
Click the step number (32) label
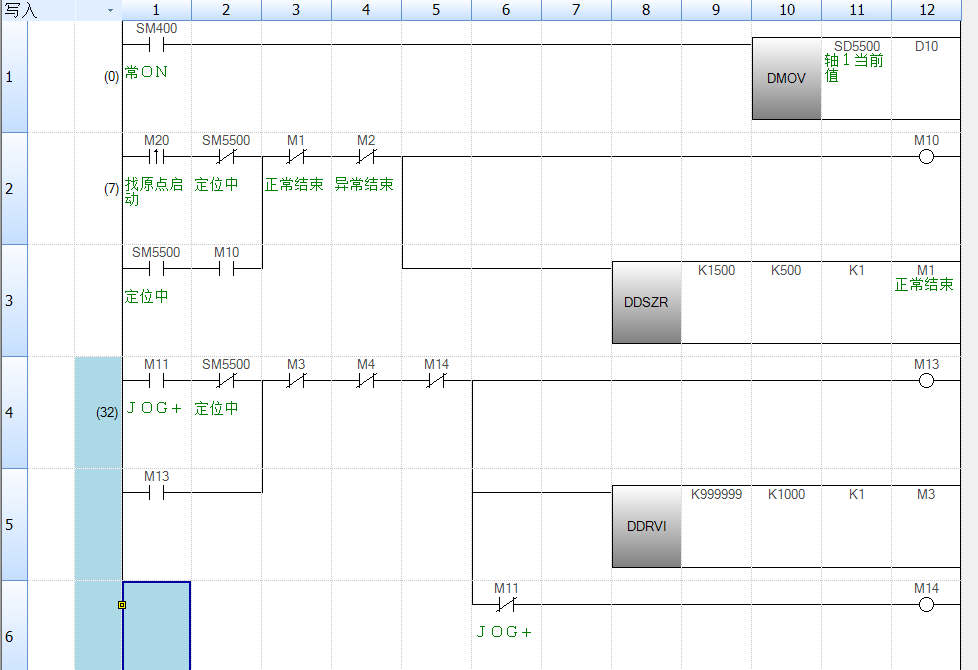(108, 412)
